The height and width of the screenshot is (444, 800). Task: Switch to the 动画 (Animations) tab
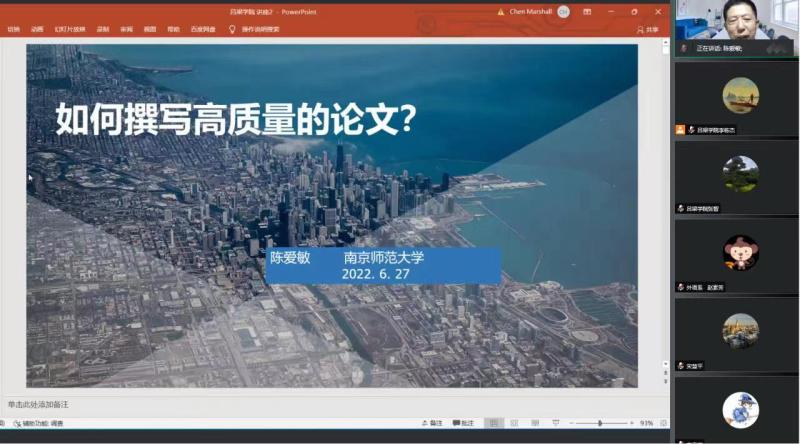click(37, 30)
